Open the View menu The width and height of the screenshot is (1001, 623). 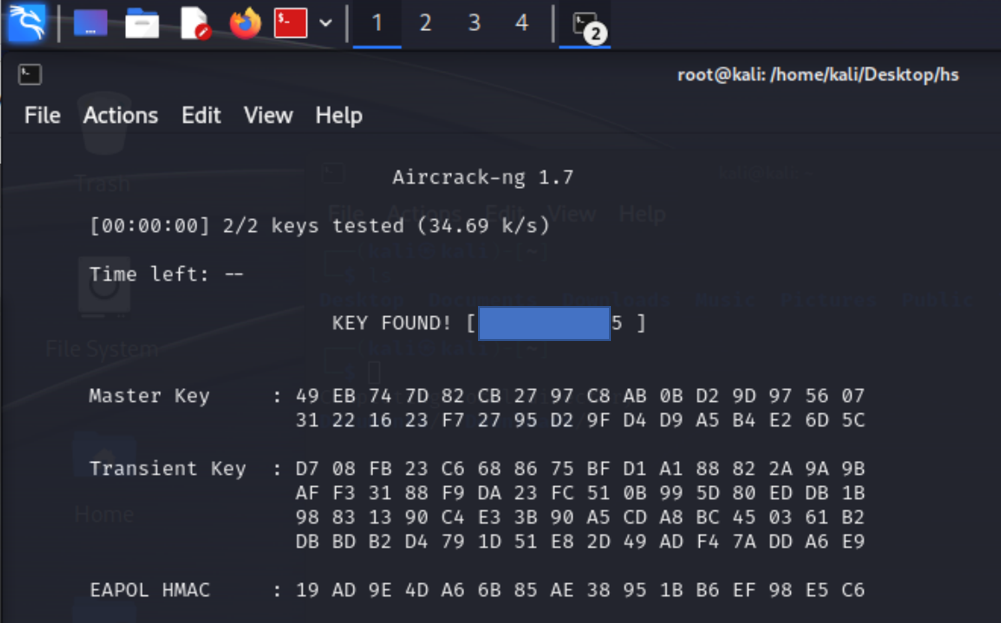[x=268, y=116]
